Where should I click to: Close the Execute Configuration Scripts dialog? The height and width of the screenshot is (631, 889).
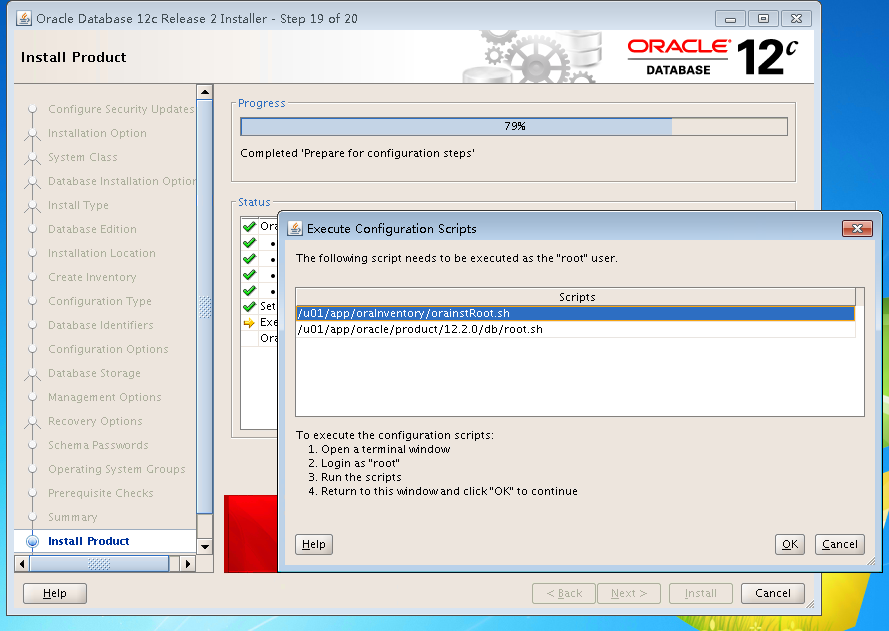click(x=857, y=228)
